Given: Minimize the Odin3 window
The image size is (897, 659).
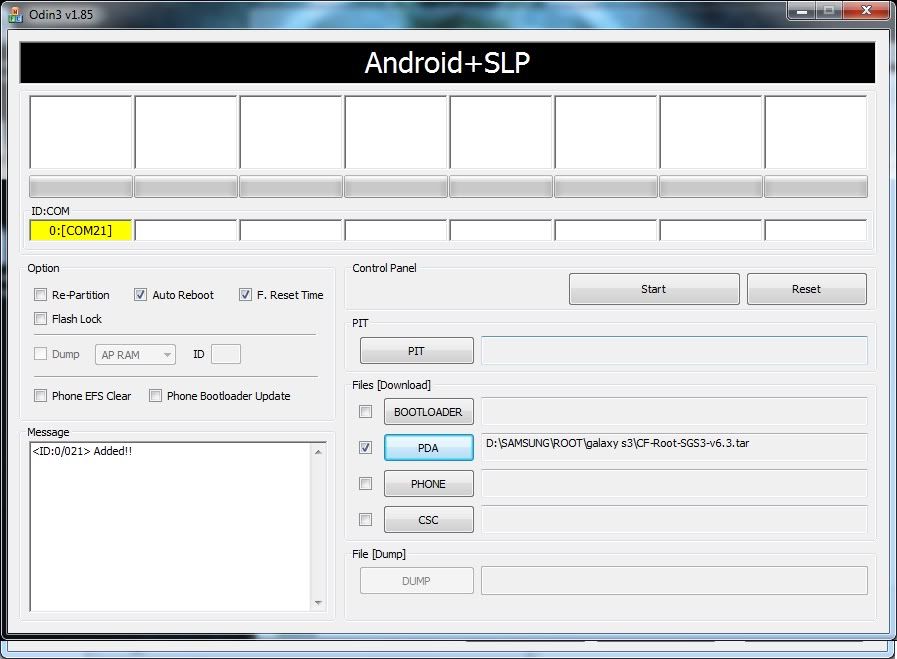Looking at the screenshot, I should pos(800,10).
